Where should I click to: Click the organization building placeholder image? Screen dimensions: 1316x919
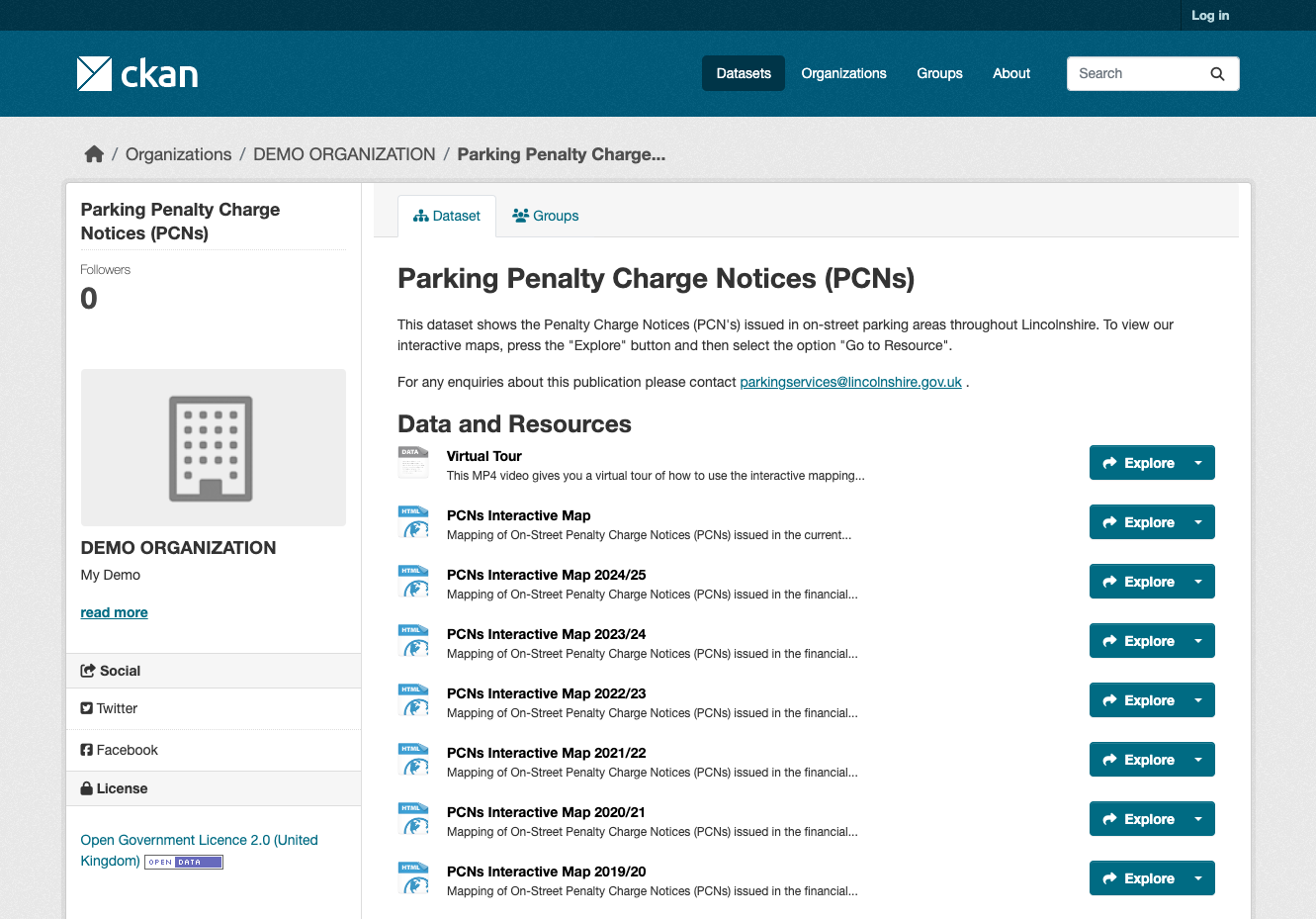click(x=214, y=447)
